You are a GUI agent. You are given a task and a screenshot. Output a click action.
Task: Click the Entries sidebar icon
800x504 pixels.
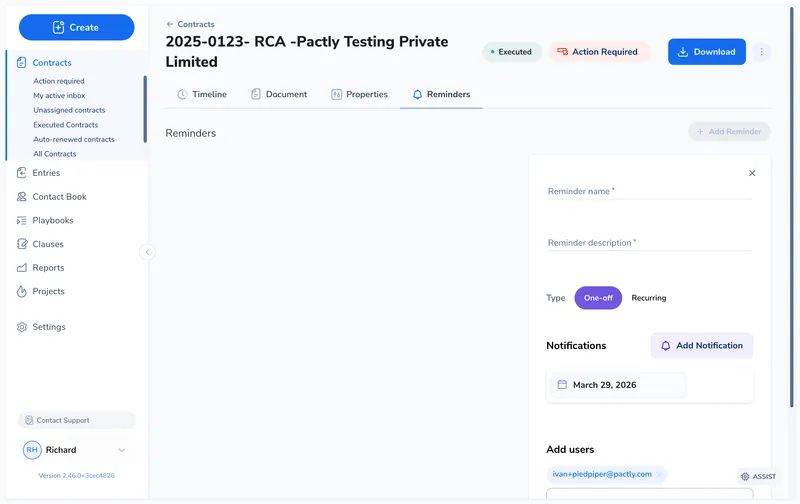22,173
